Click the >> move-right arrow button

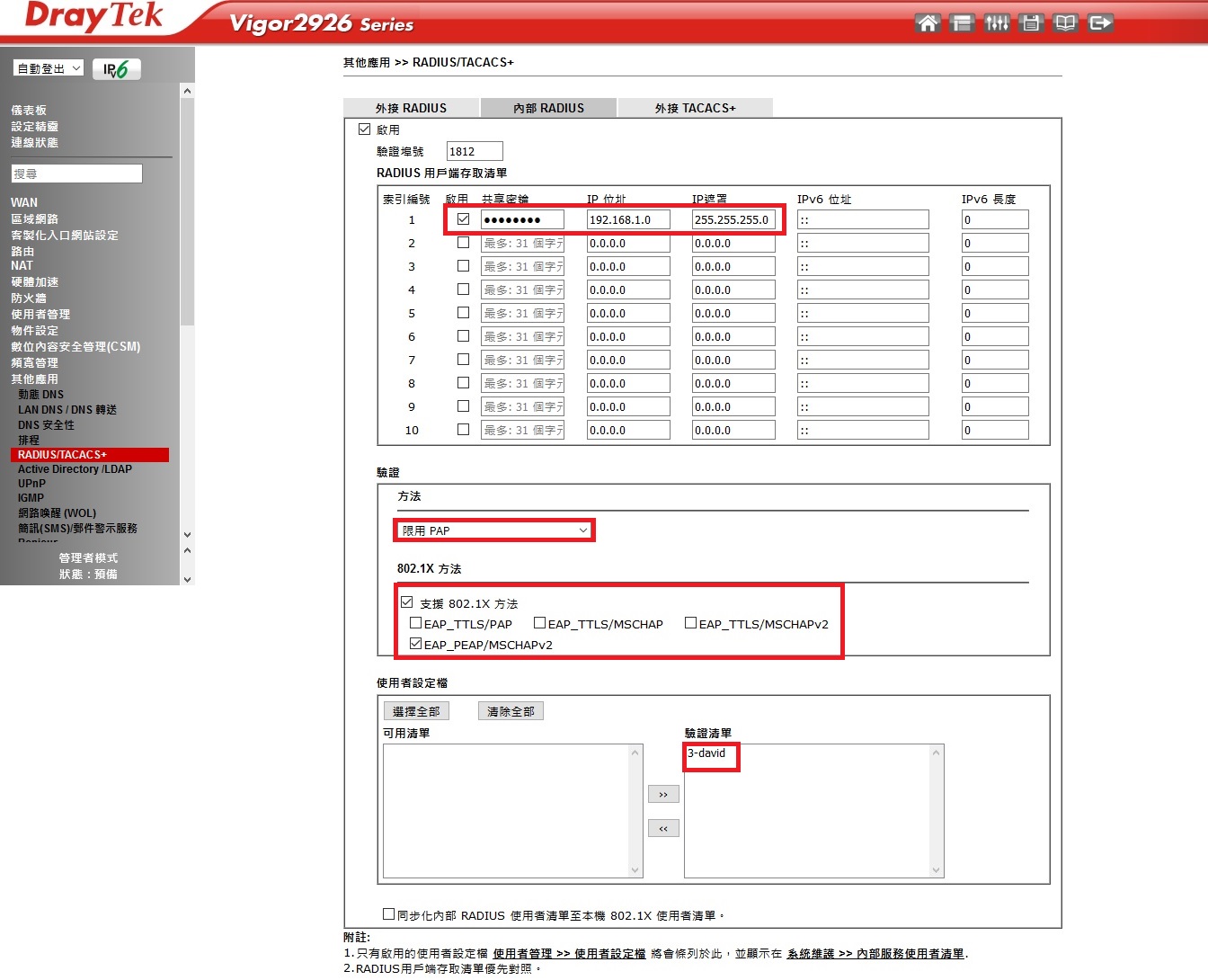click(663, 795)
